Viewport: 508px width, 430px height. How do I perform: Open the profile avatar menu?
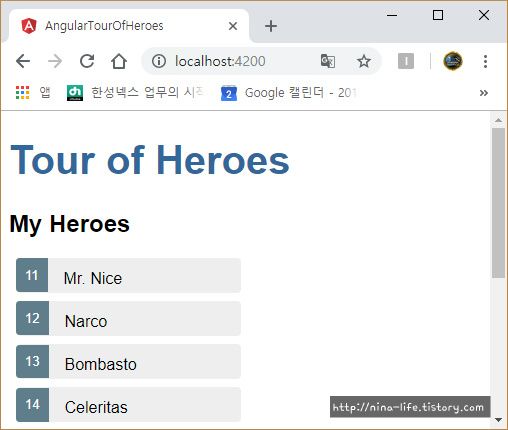pyautogui.click(x=453, y=61)
